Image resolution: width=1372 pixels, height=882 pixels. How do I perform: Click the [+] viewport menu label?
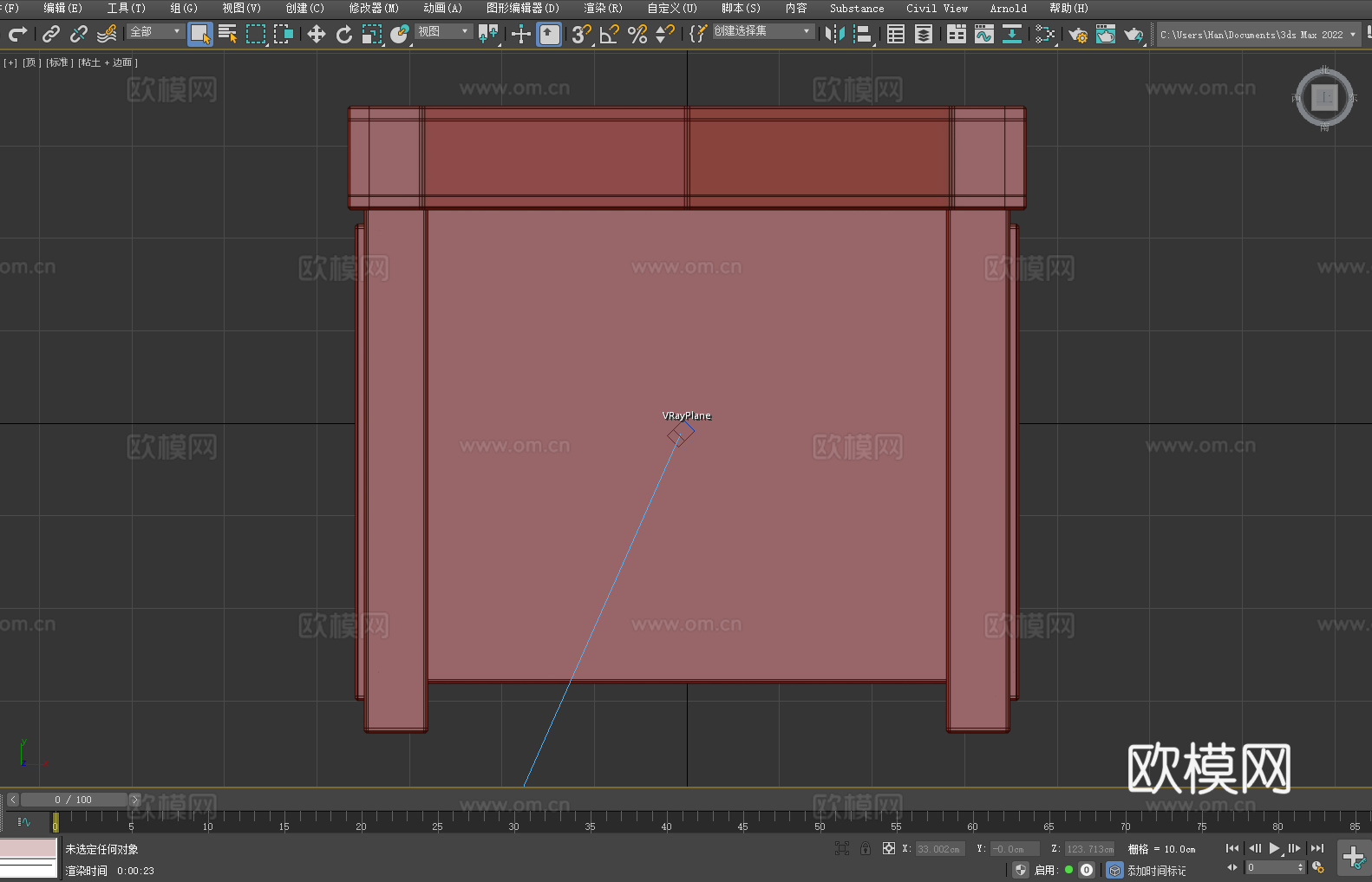(10, 62)
